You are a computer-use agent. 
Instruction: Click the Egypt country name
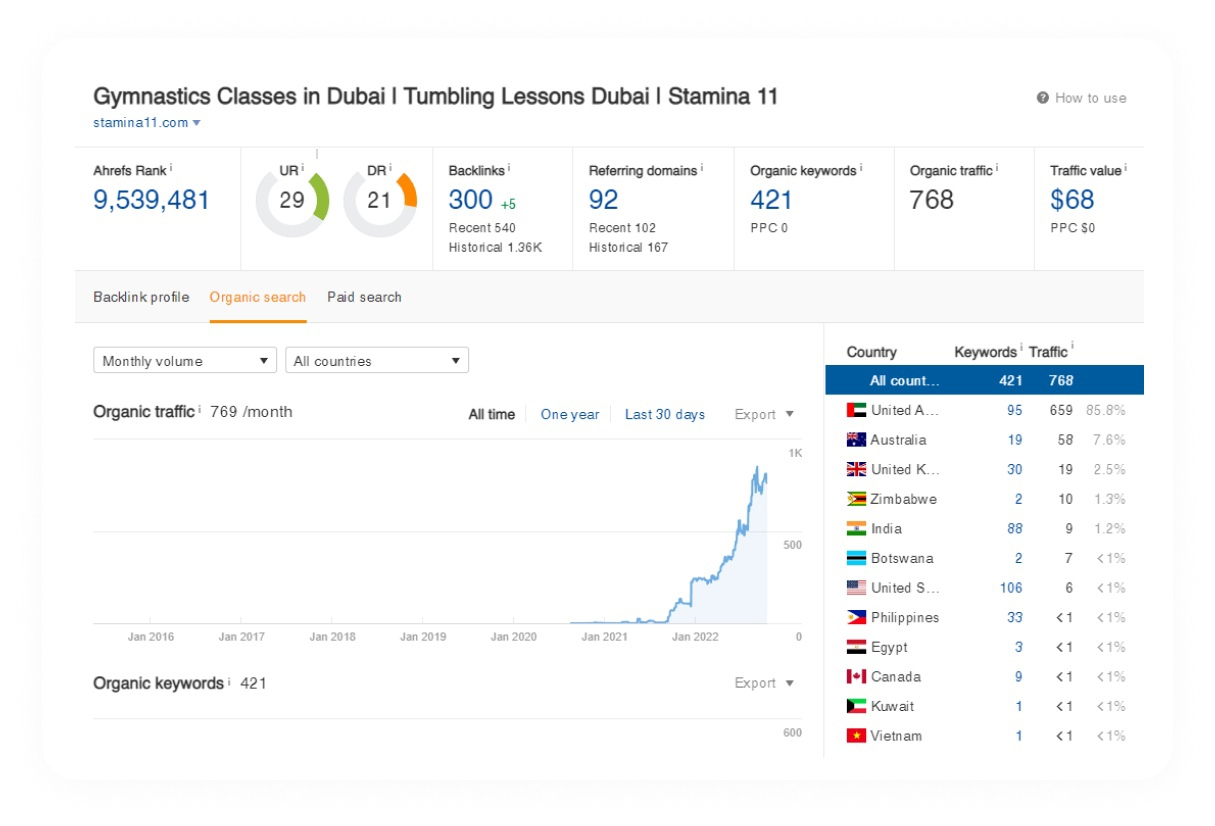[x=889, y=647]
